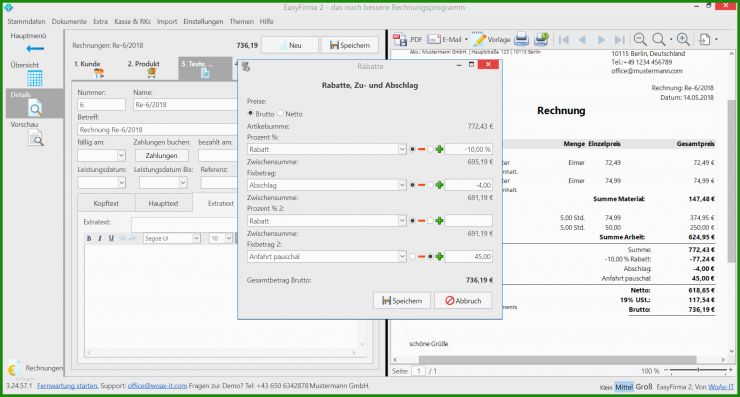This screenshot has width=740, height=397.
Task: Select plus radio in Fixbetrag 2 row
Action: (x=430, y=256)
